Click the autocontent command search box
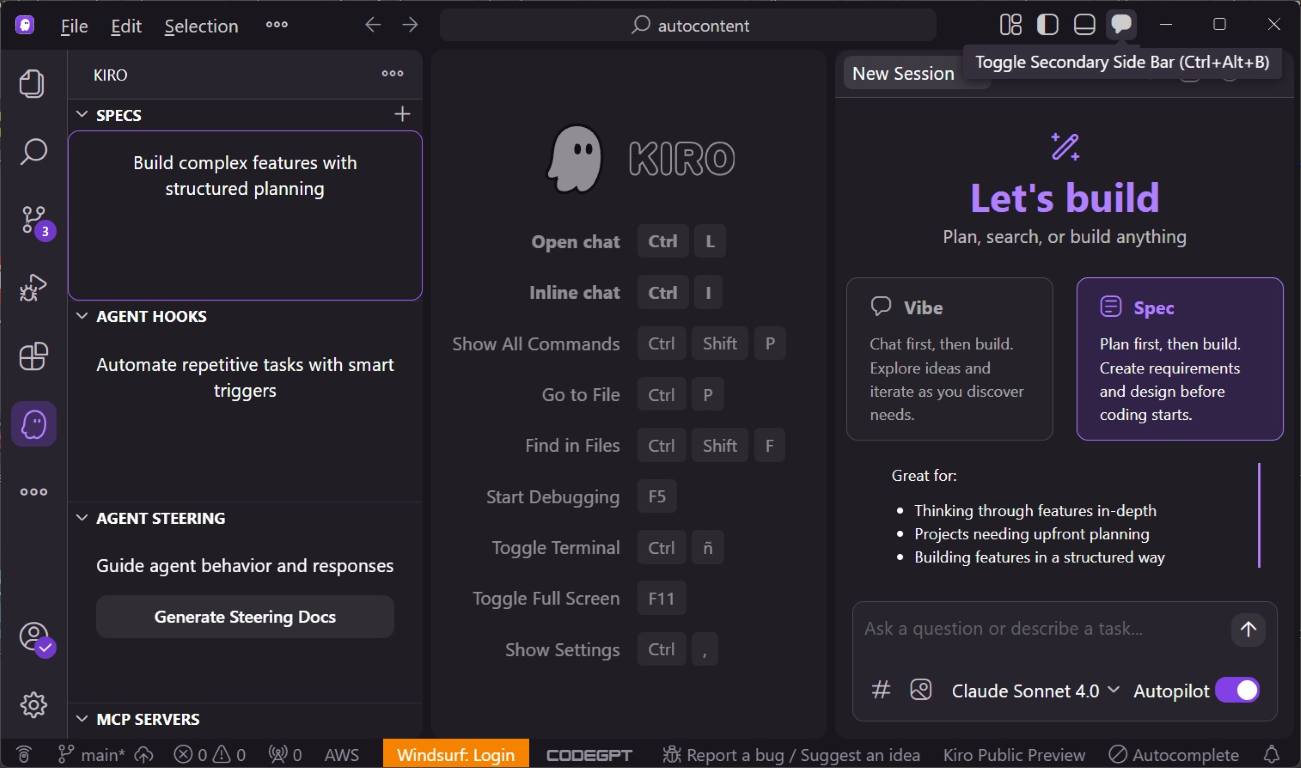 pyautogui.click(x=688, y=25)
